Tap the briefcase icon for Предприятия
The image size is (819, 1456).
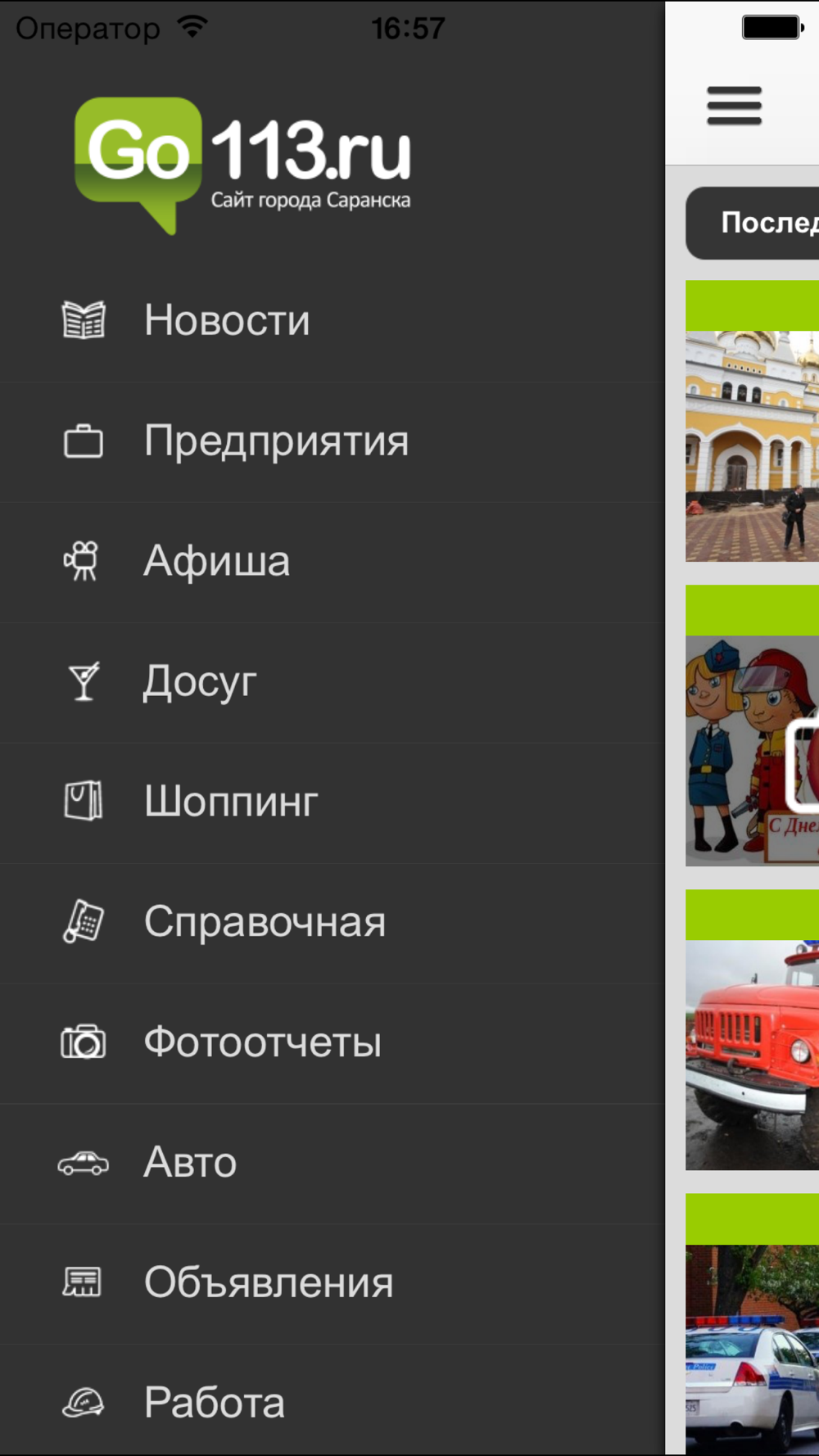84,441
